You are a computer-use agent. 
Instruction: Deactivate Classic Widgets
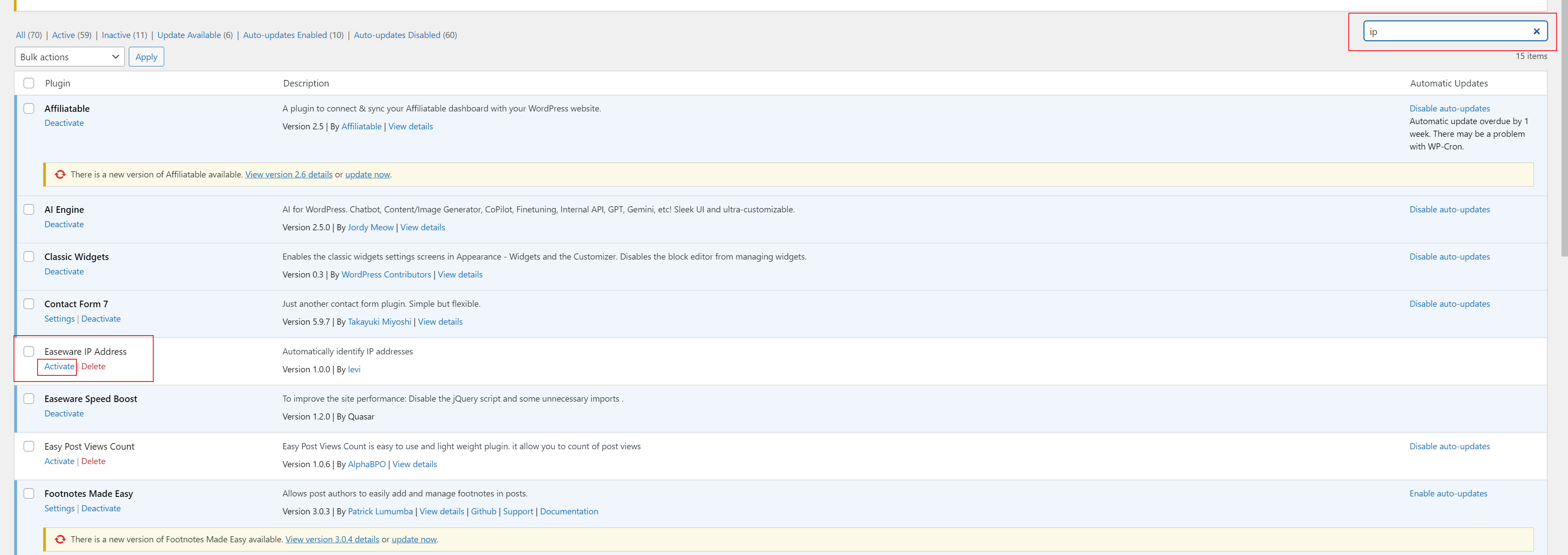click(x=64, y=272)
